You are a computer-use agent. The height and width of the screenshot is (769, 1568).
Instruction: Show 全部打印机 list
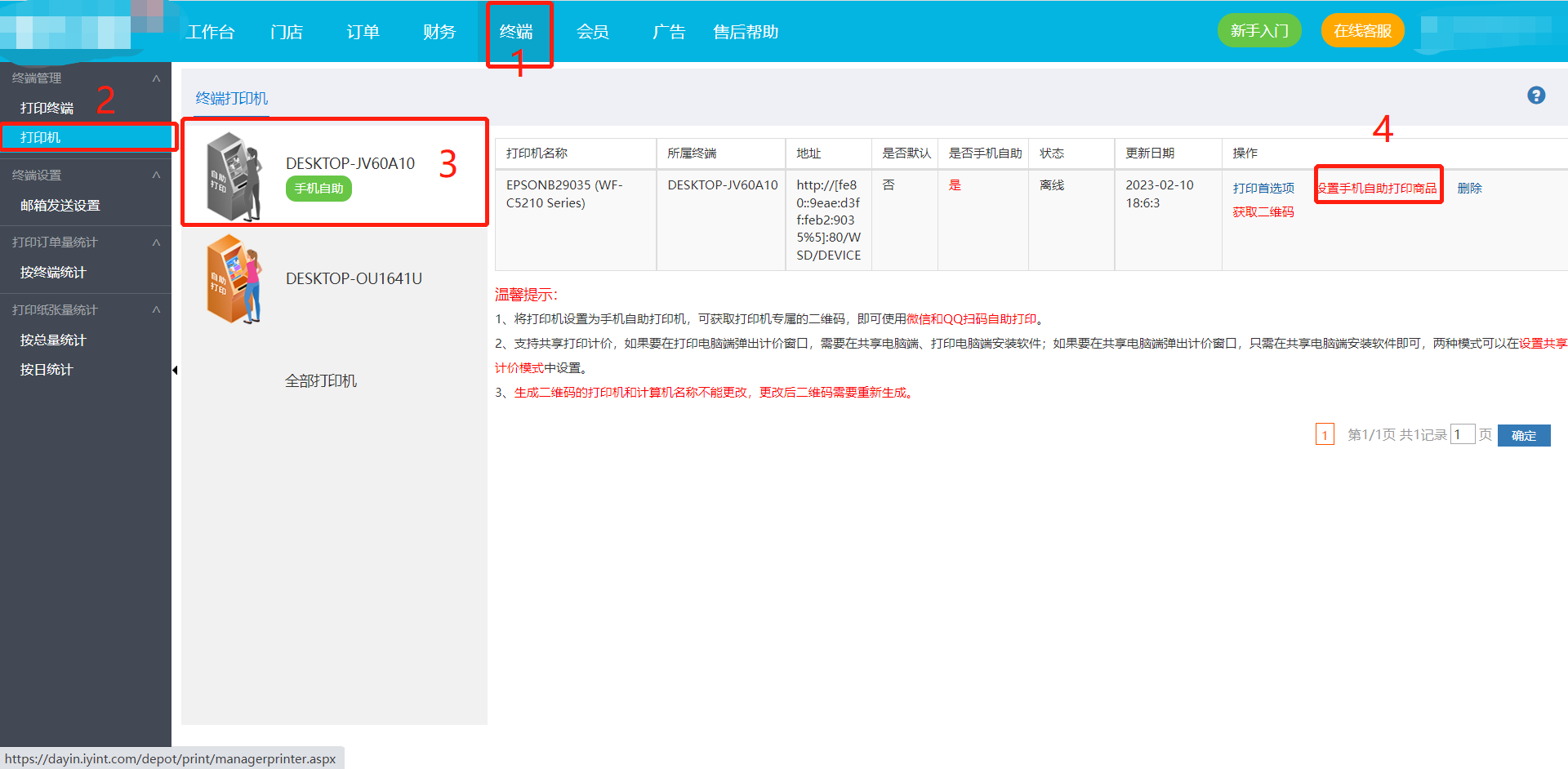coord(321,381)
